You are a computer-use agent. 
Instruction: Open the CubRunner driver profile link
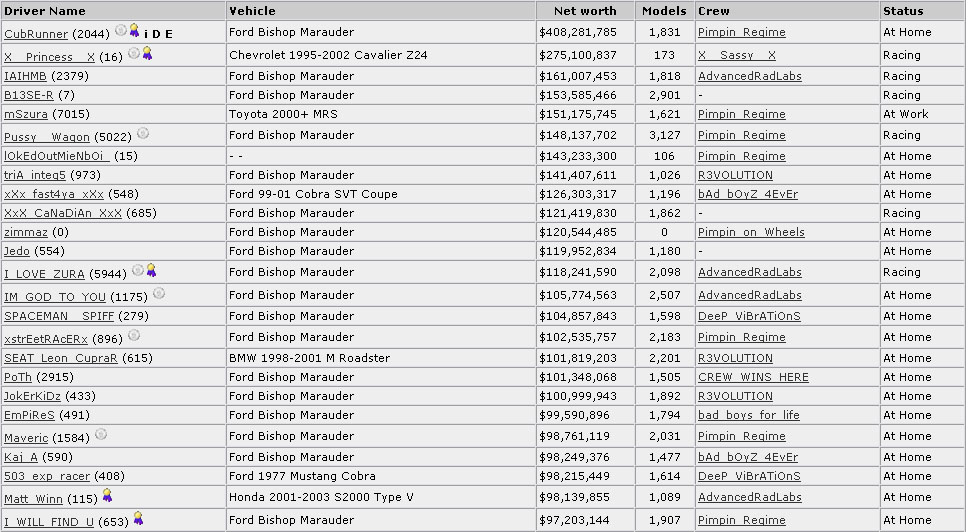[x=36, y=34]
